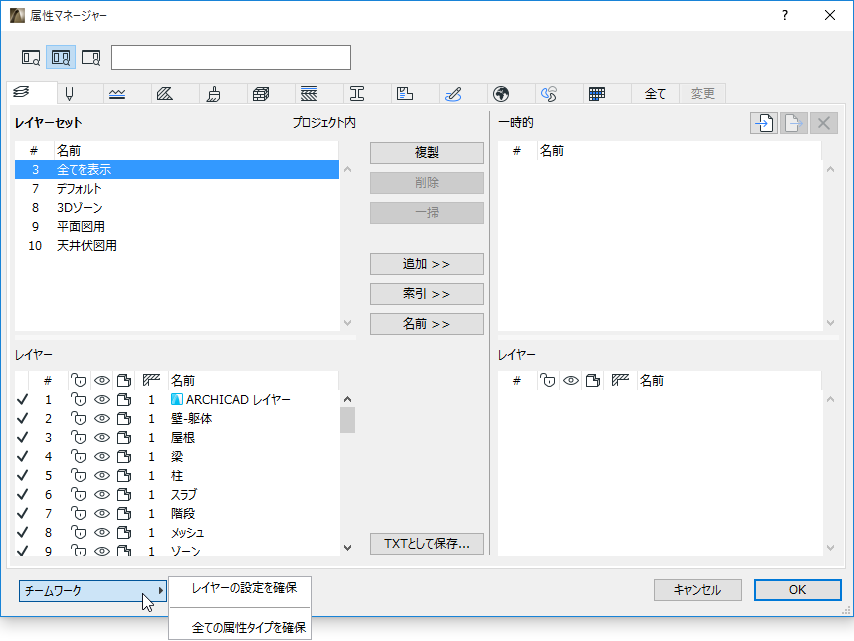The width and height of the screenshot is (854, 641).
Task: Select layer set 3Dゾーン
Action: [x=177, y=208]
